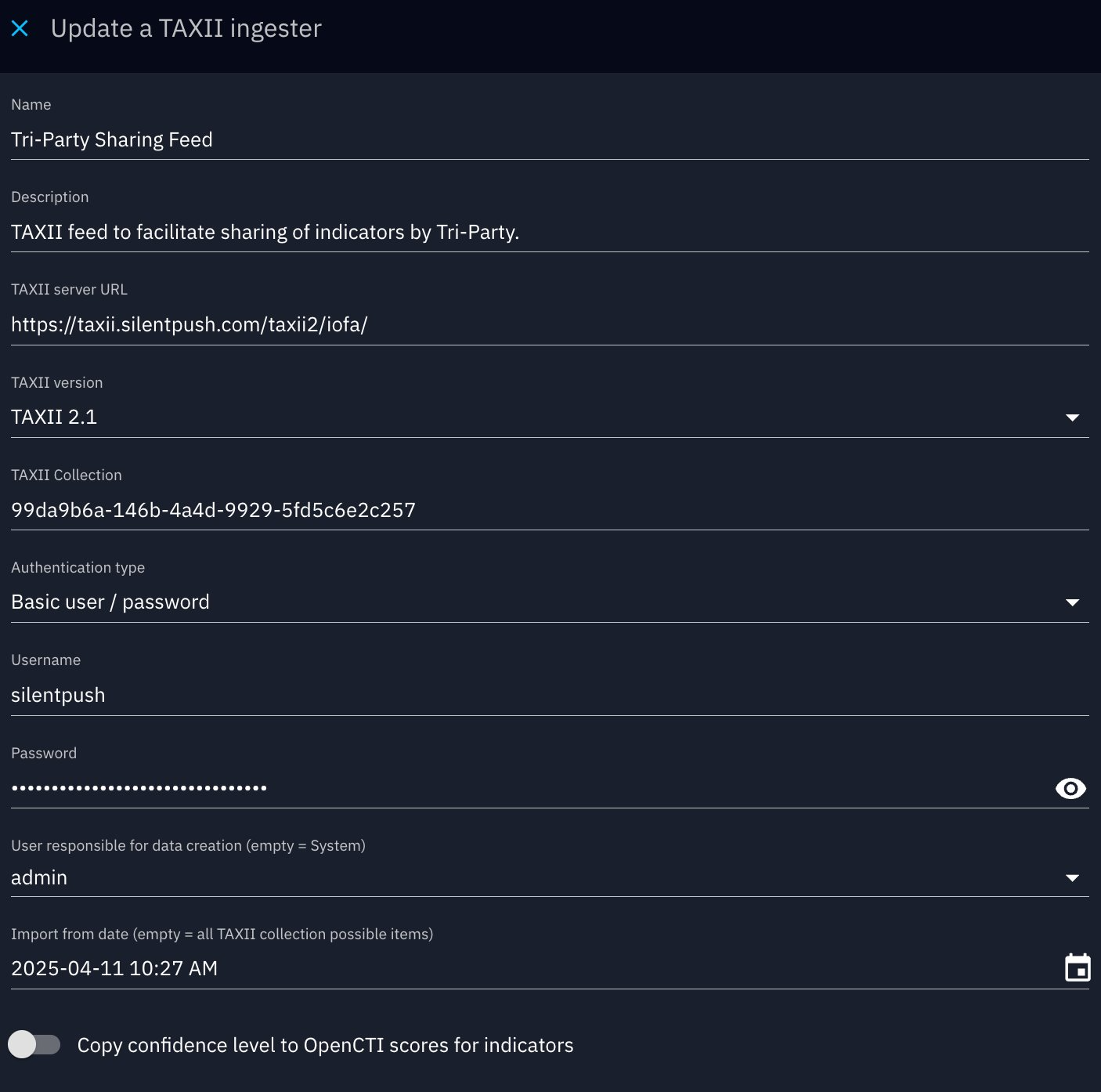This screenshot has height=1092, width=1101.
Task: Open the user responsible dropdown arrow
Action: 1072,878
